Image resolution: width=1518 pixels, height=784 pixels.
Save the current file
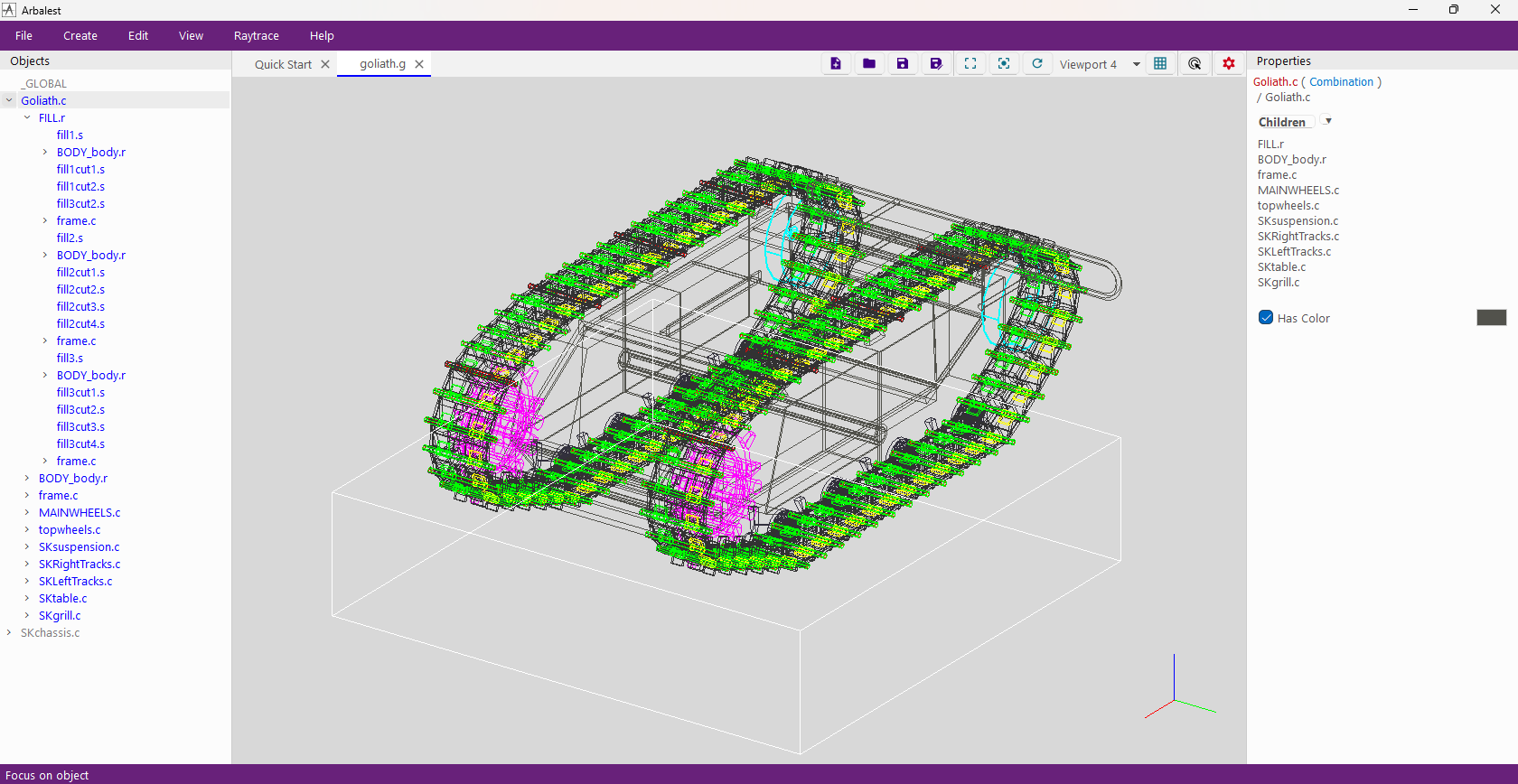tap(903, 64)
